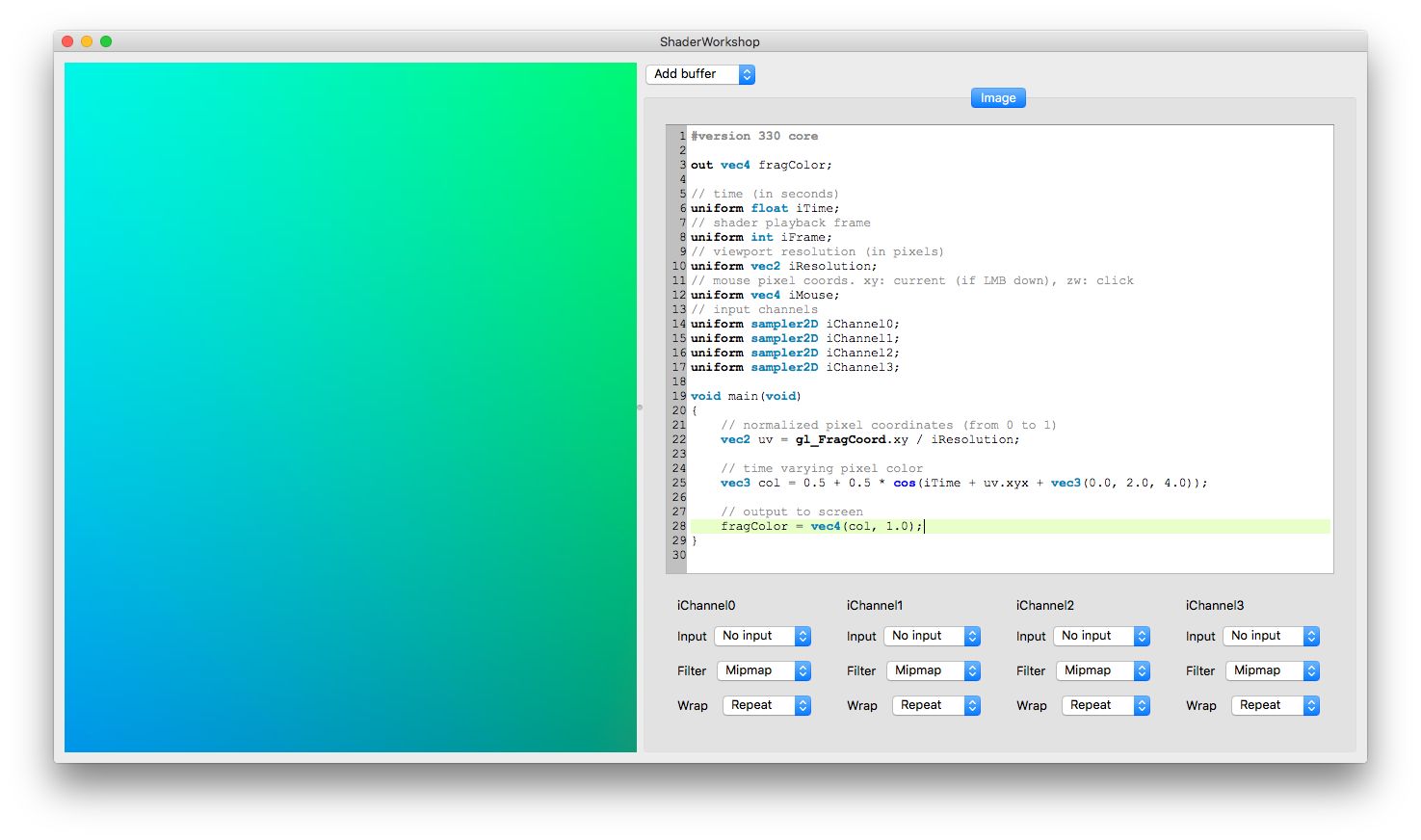Image resolution: width=1421 pixels, height=840 pixels.
Task: Click line number 22 in the gutter
Action: pyautogui.click(x=678, y=439)
